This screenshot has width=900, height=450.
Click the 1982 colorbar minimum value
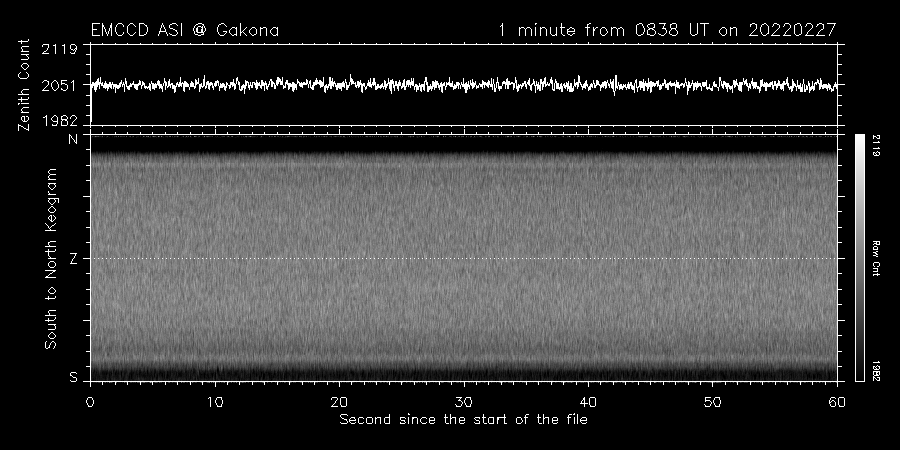[875, 371]
